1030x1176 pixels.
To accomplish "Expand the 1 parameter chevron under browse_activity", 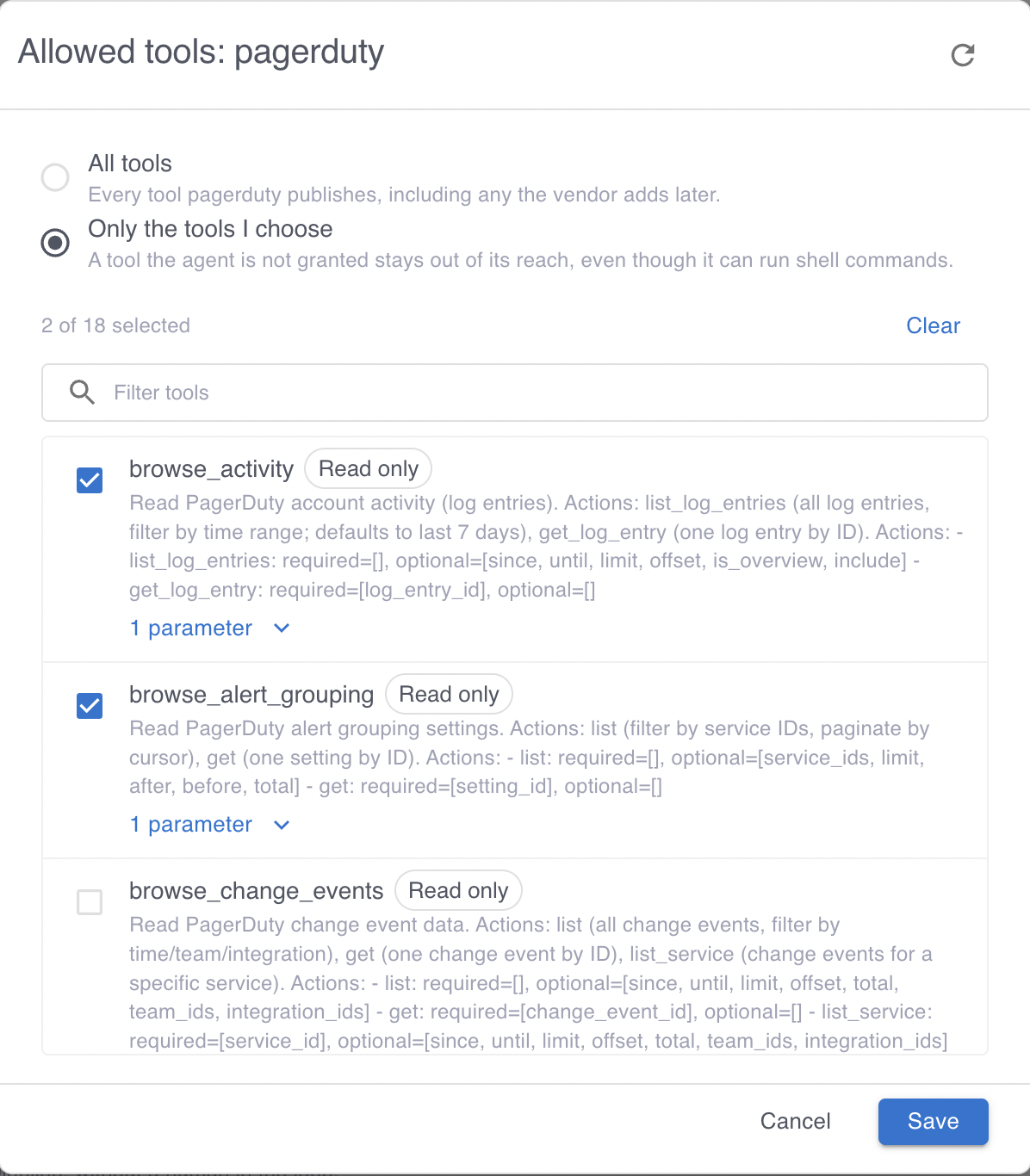I will [x=282, y=628].
